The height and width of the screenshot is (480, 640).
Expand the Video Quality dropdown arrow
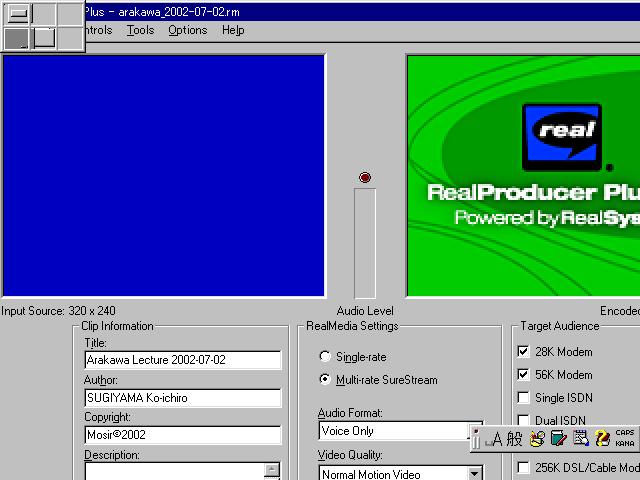tap(474, 473)
